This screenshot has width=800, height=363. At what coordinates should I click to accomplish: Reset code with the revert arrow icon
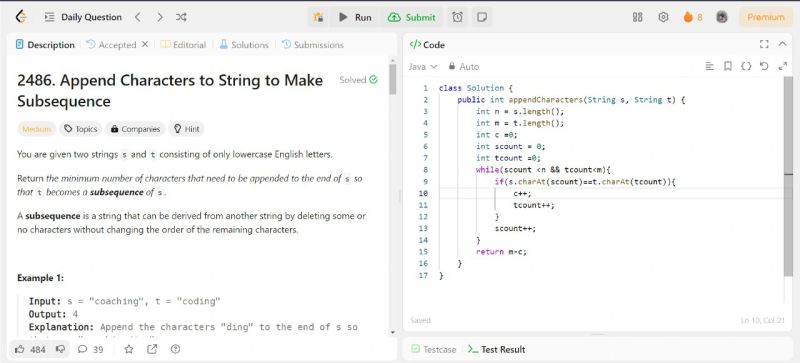(x=764, y=66)
